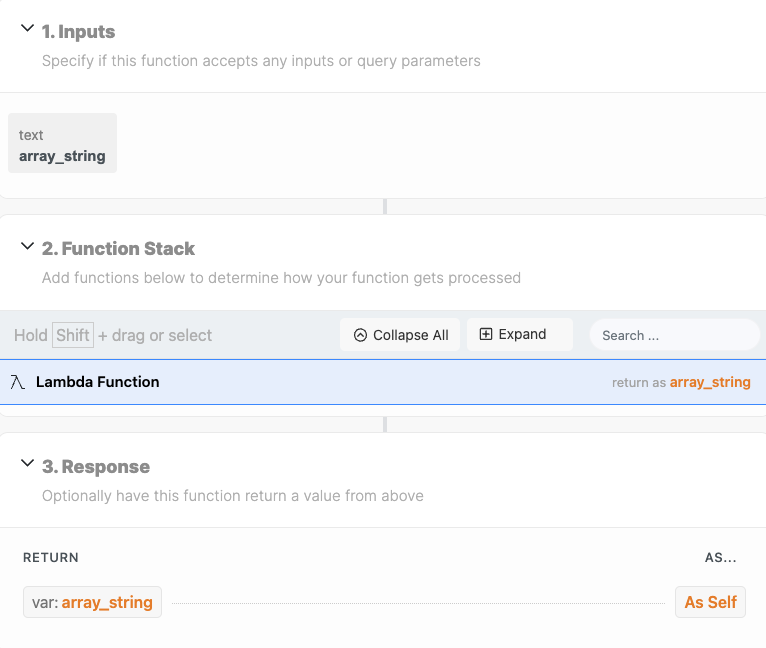Viewport: 766px width, 648px height.
Task: Click the 3. Response heading
Action: (96, 467)
